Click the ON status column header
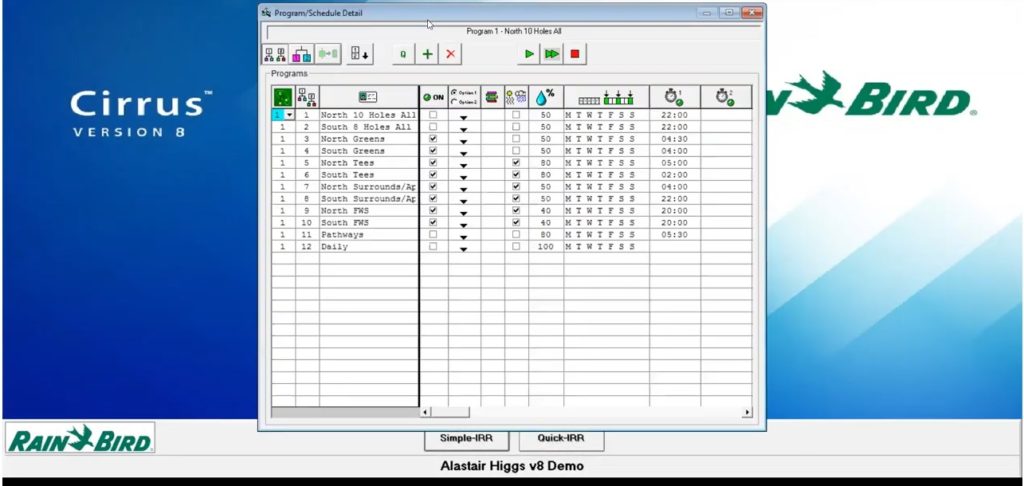Screen dimensions: 1024x486 point(433,97)
